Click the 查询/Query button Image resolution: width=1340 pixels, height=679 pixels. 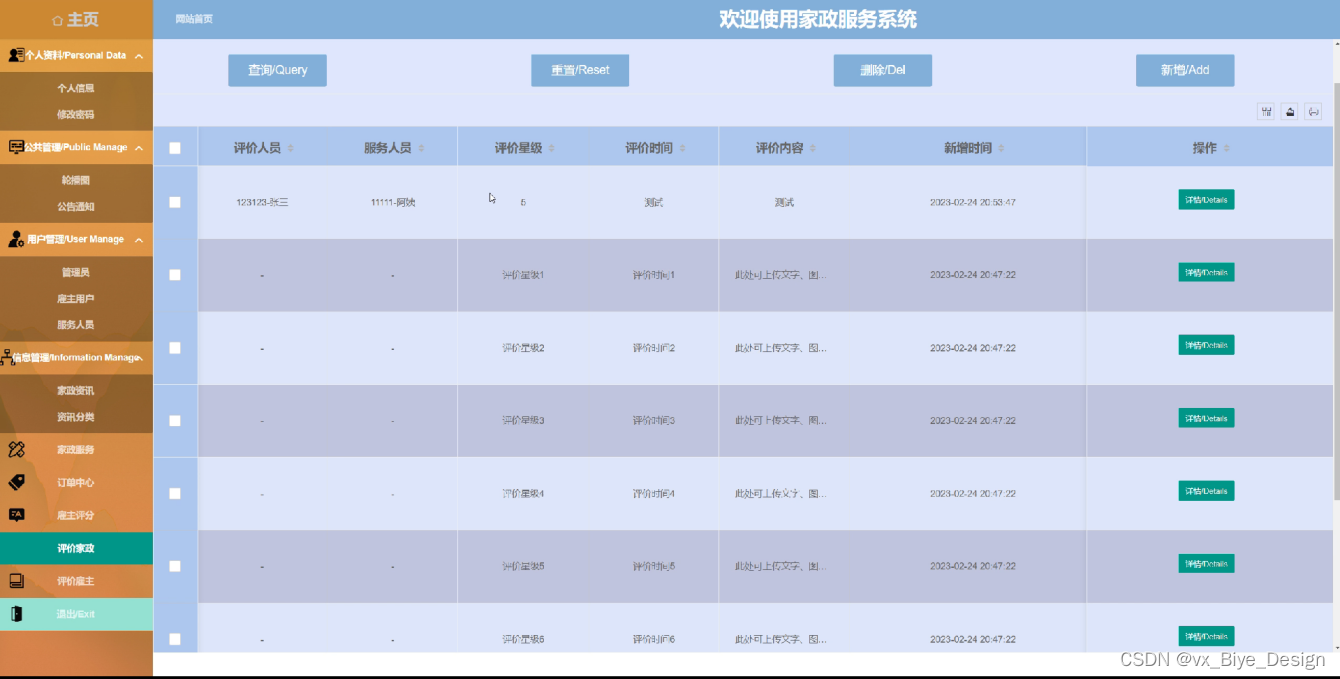click(277, 70)
